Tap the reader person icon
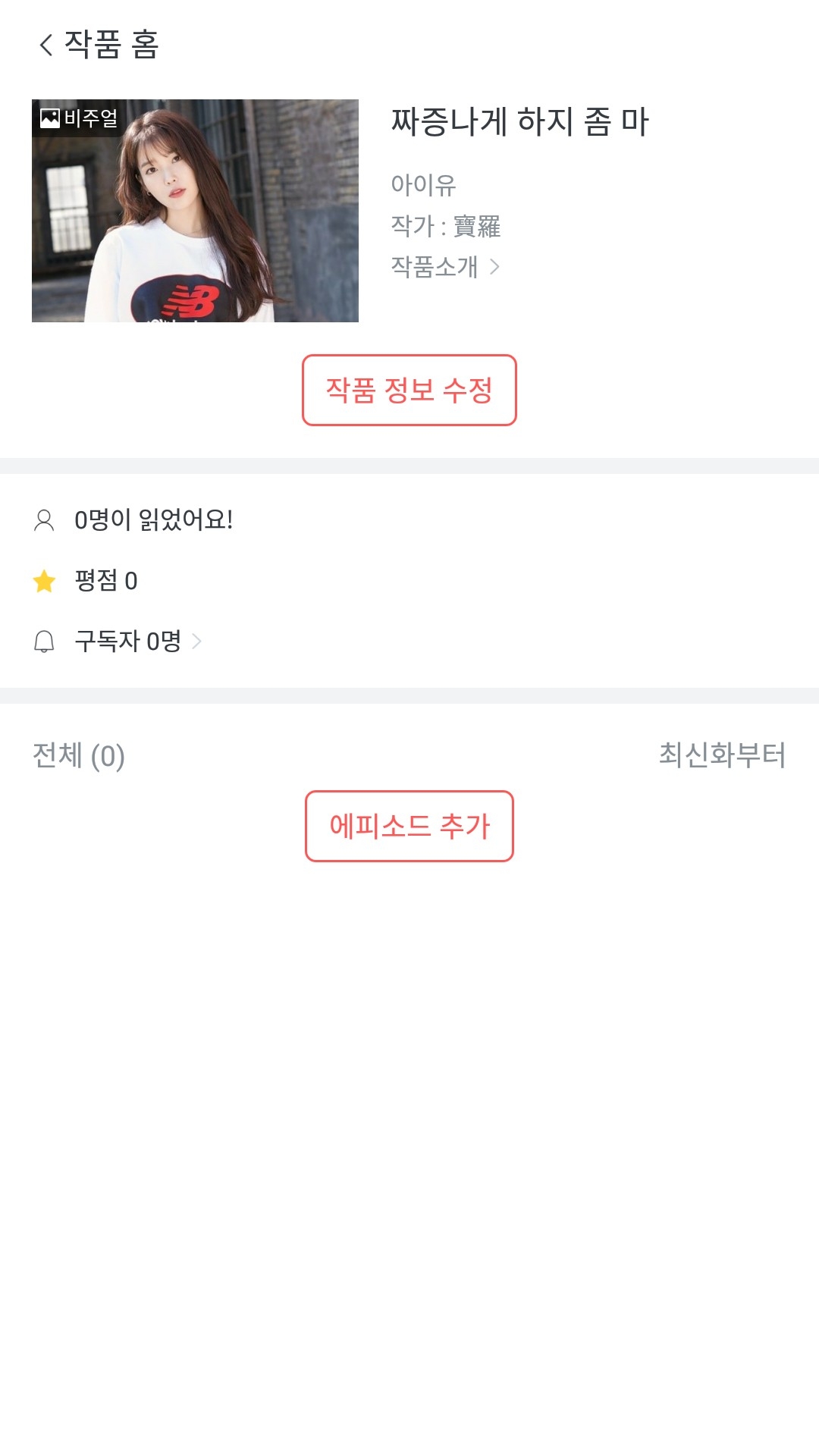Image resolution: width=819 pixels, height=1456 pixels. coord(44,520)
